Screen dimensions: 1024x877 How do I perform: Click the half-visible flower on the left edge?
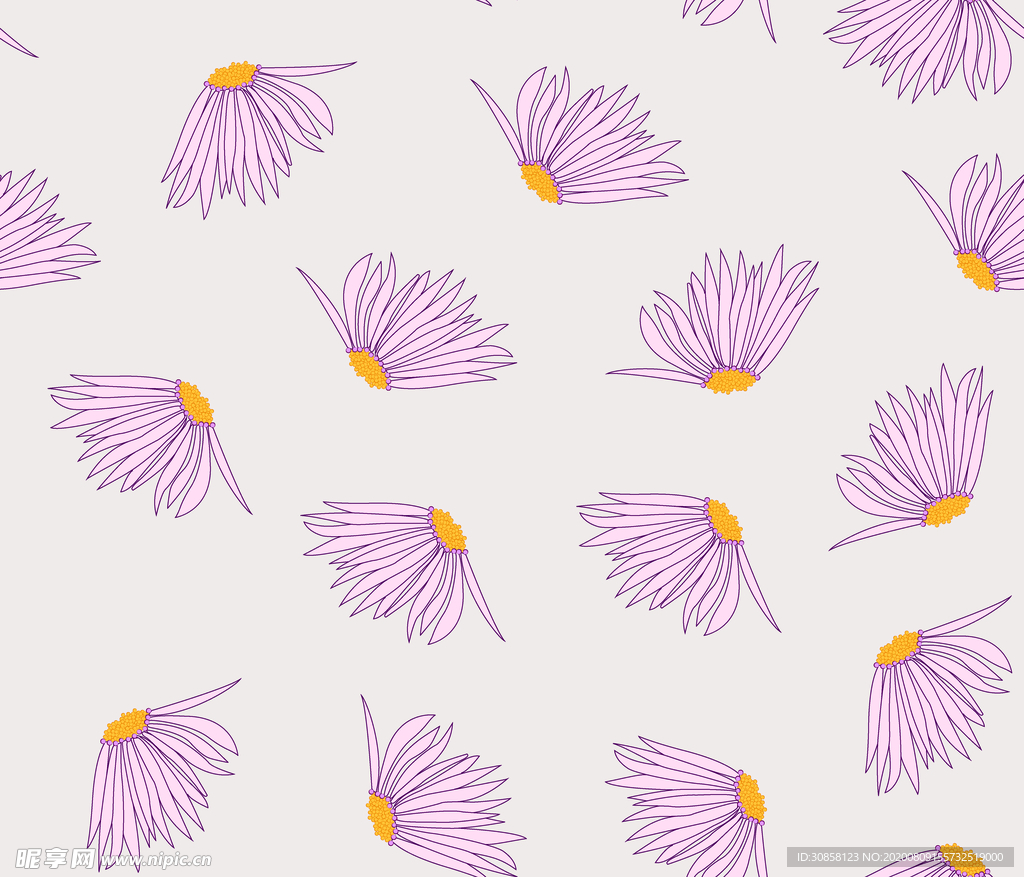[x=40, y=235]
